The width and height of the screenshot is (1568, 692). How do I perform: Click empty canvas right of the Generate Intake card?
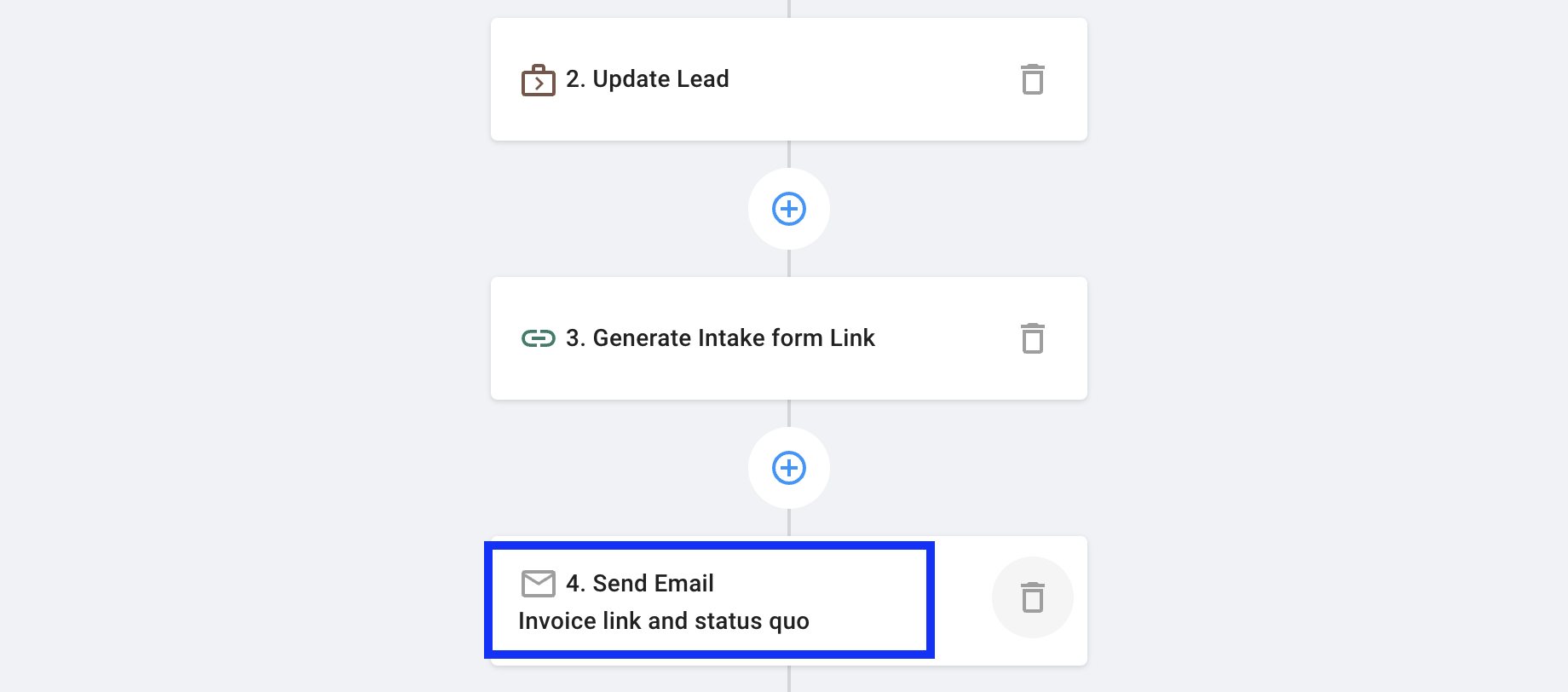point(1321,338)
